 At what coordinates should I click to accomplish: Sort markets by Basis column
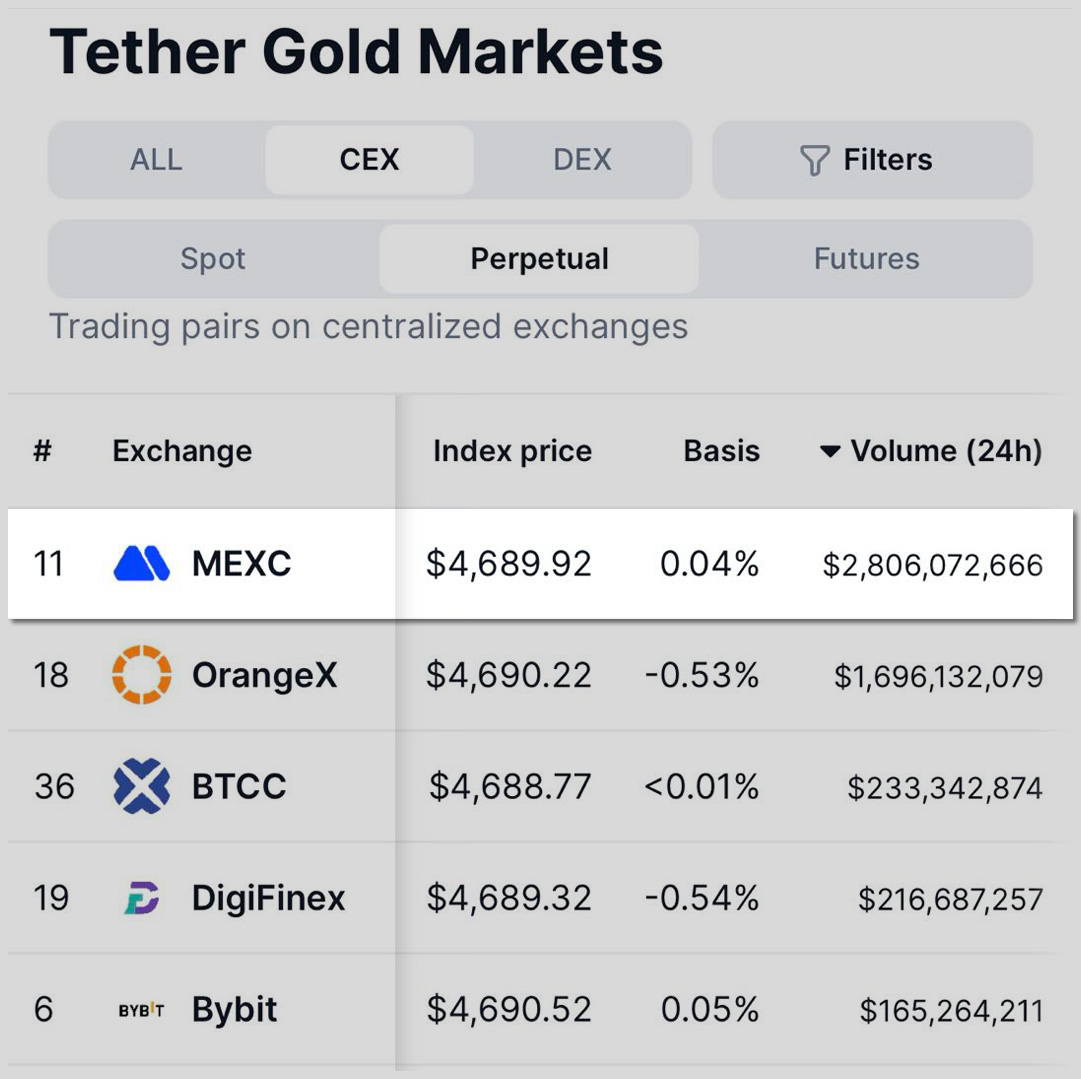pos(721,451)
